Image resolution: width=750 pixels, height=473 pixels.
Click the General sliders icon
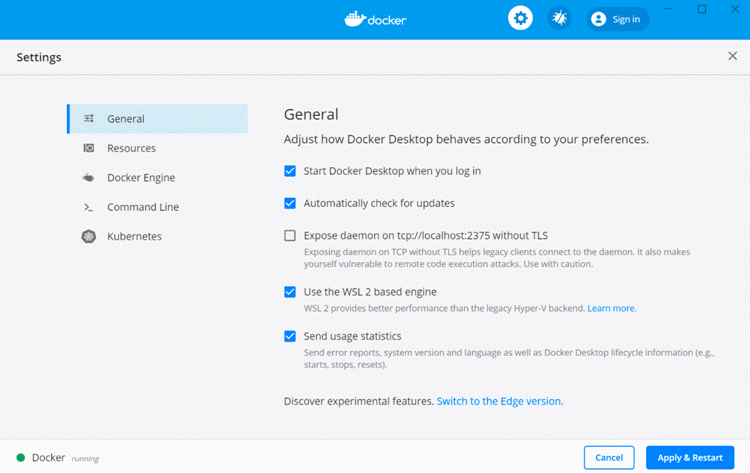pyautogui.click(x=89, y=119)
